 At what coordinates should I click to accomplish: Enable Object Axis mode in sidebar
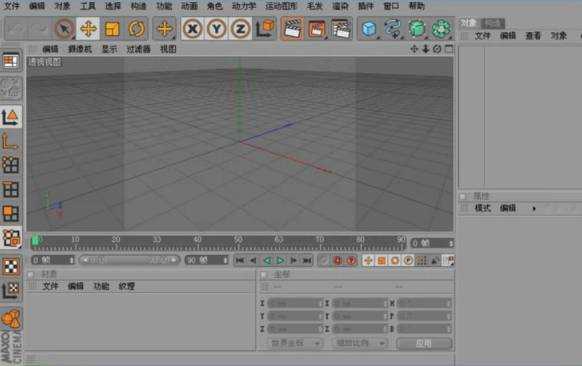(11, 141)
